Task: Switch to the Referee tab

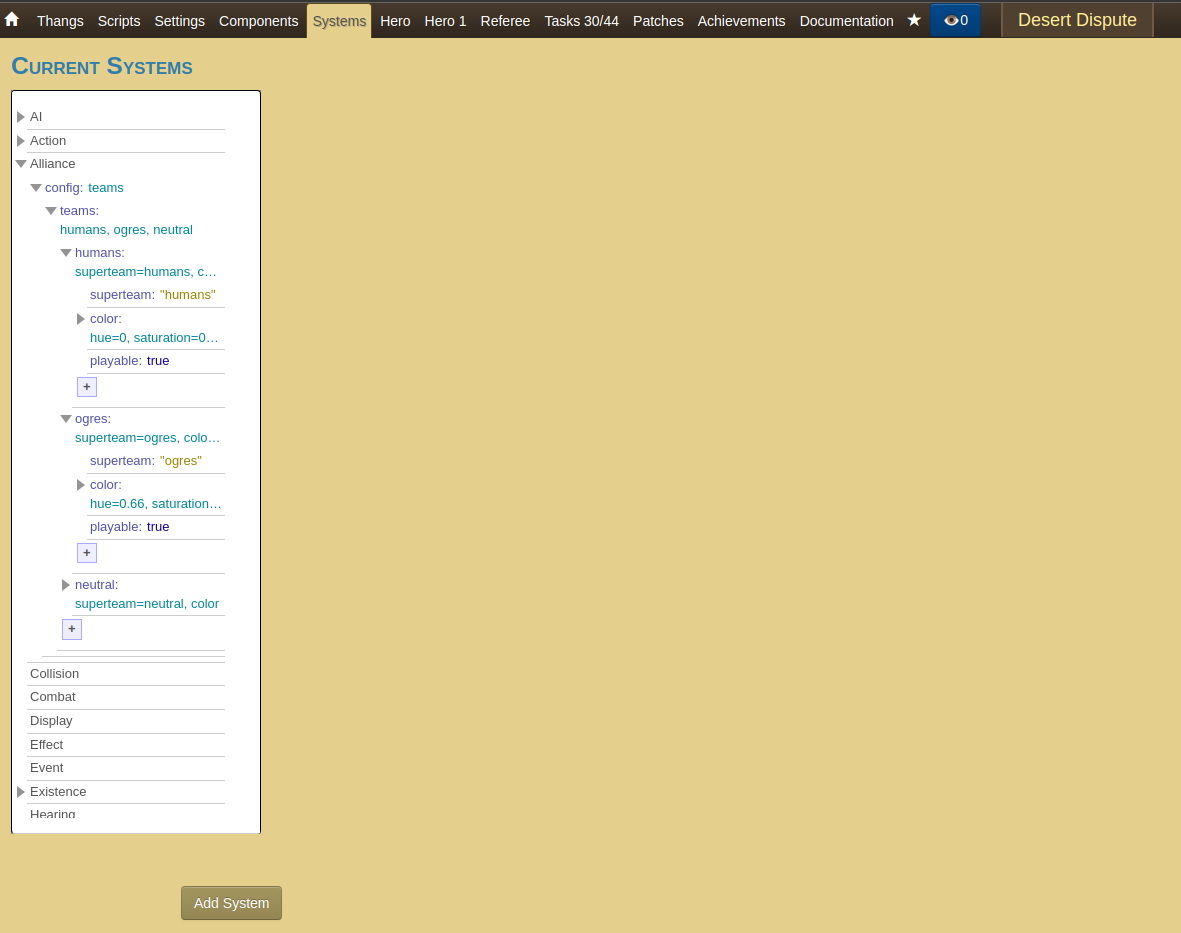Action: [x=505, y=21]
